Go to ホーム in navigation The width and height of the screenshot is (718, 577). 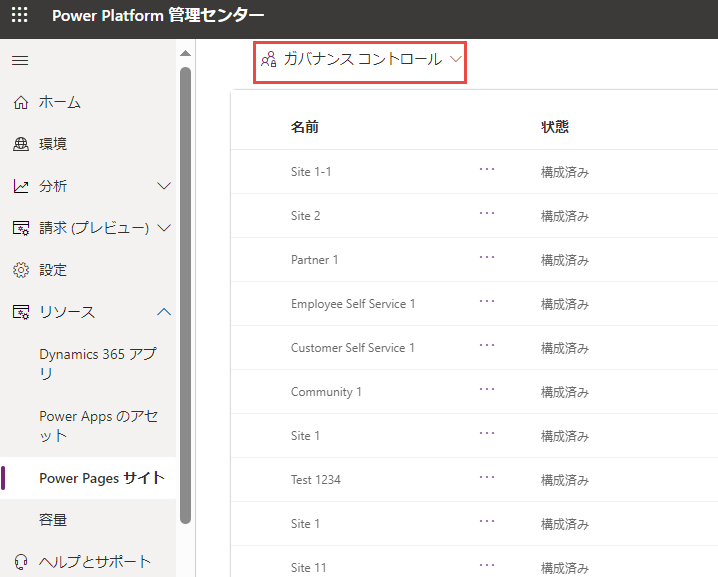[x=60, y=102]
